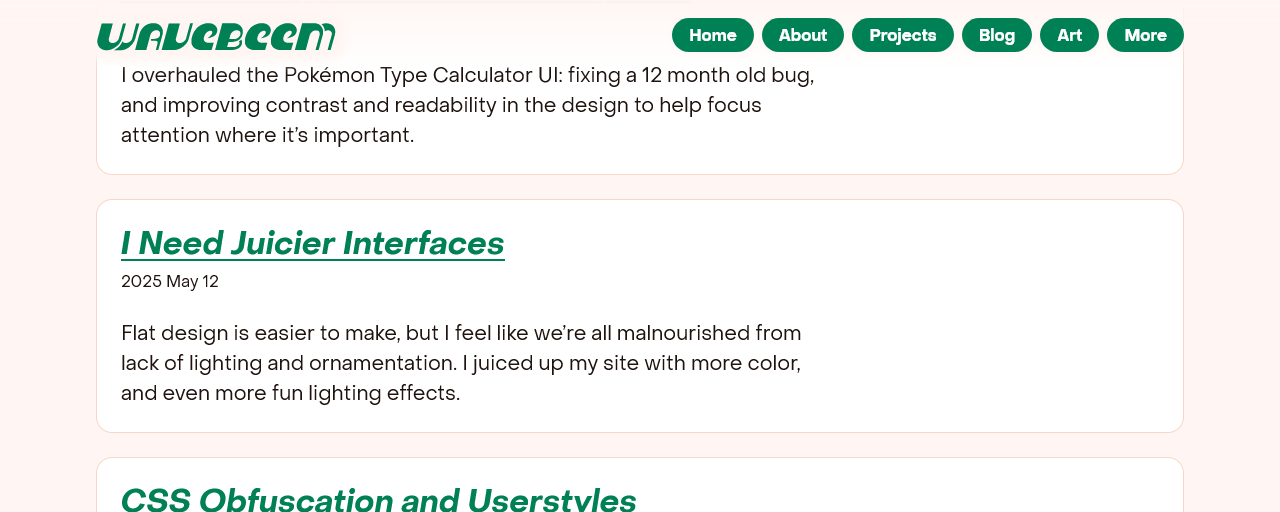This screenshot has width=1280, height=512.
Task: Expand the More menu
Action: click(1145, 35)
